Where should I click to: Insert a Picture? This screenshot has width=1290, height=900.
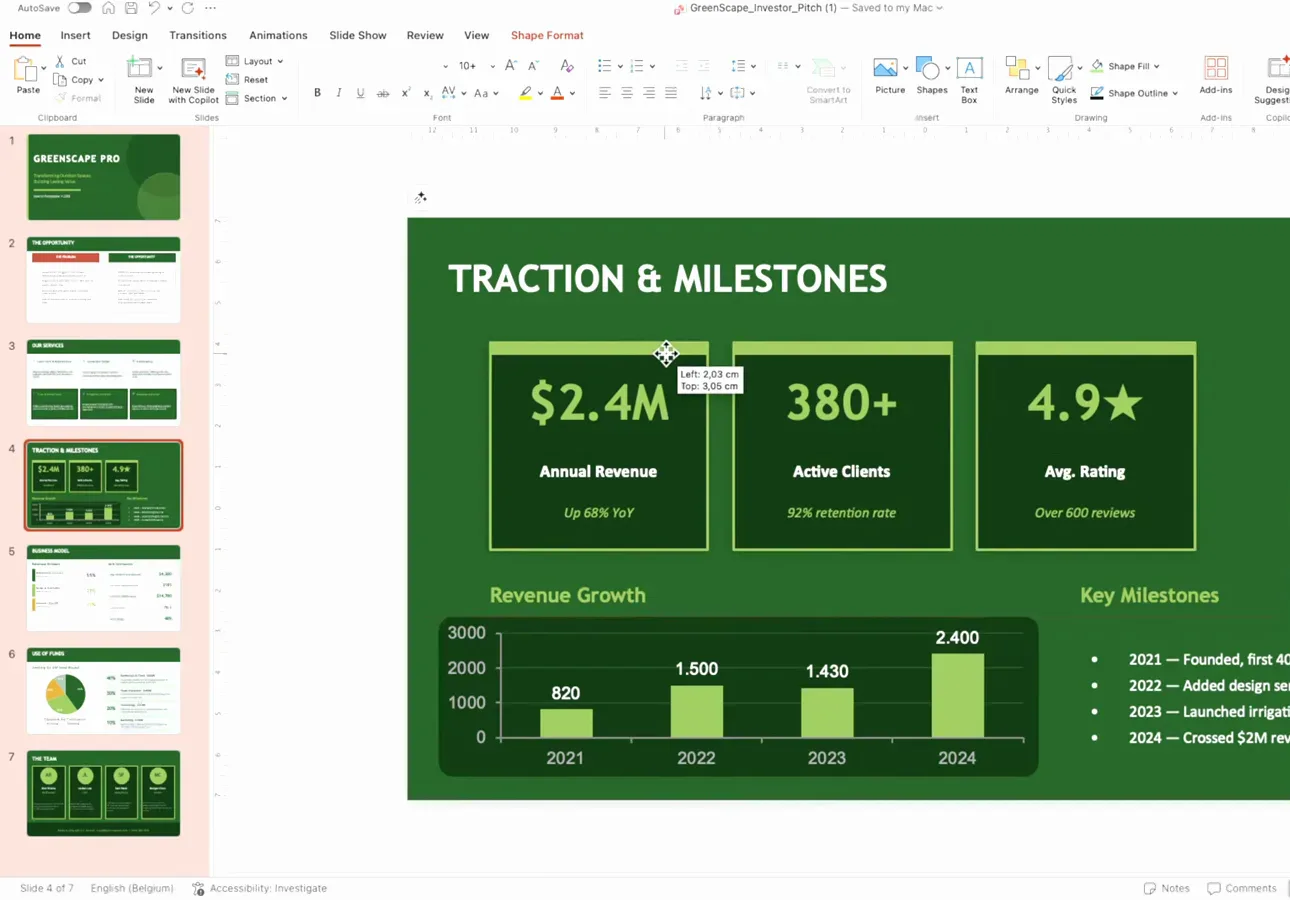click(889, 76)
